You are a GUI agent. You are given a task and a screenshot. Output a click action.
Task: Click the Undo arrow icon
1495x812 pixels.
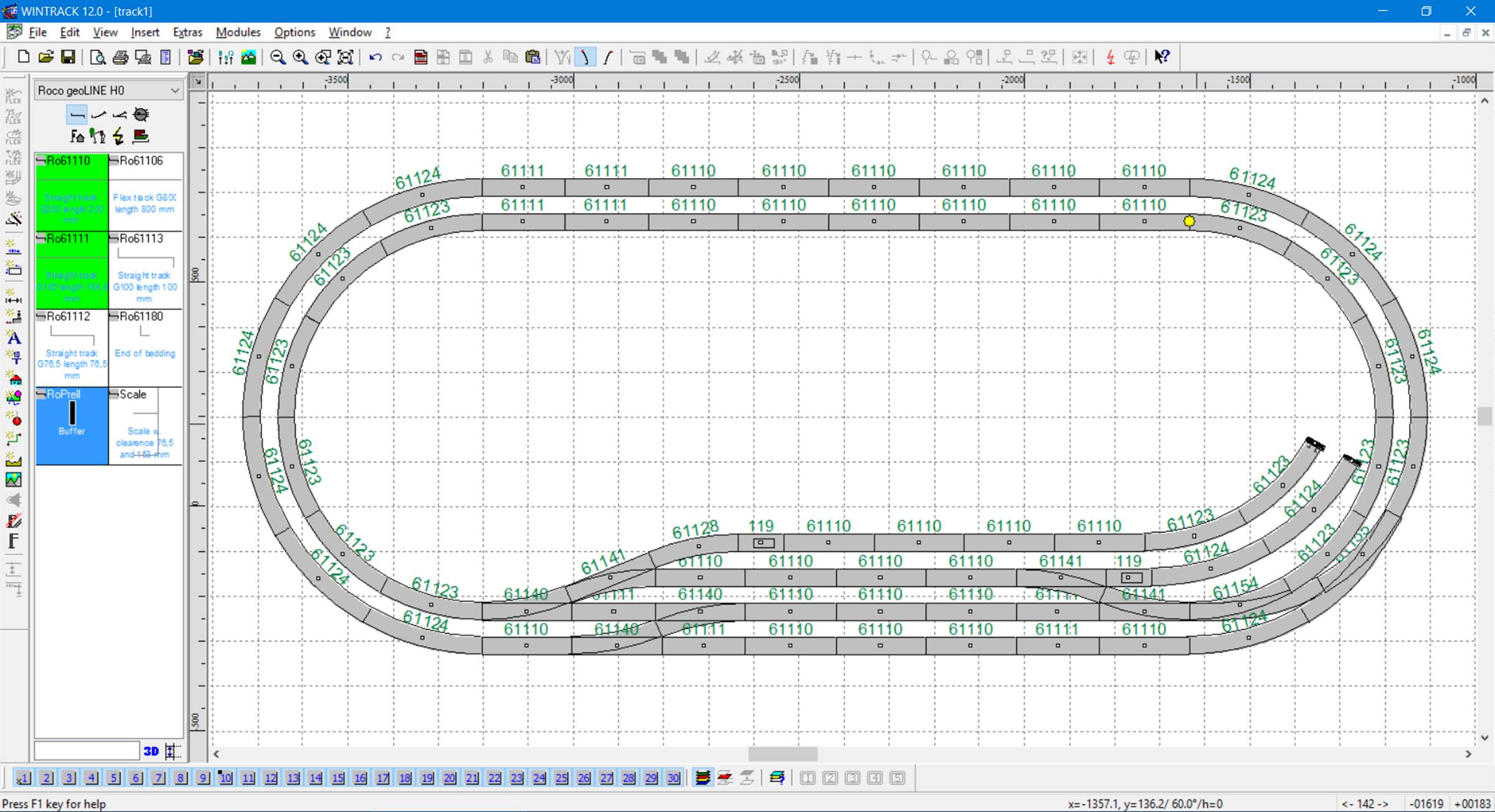[x=375, y=57]
